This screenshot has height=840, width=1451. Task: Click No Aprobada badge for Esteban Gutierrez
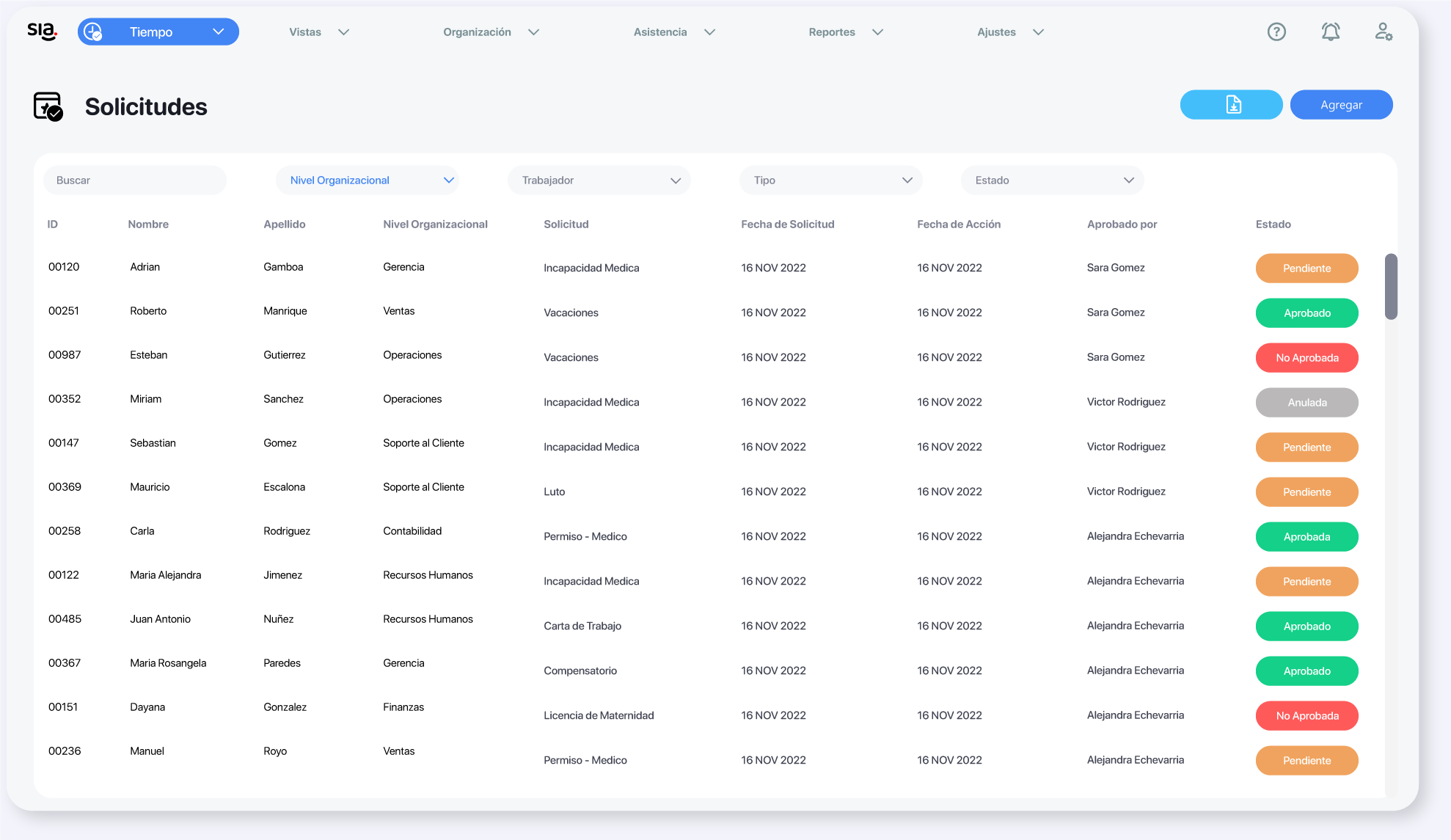tap(1306, 358)
